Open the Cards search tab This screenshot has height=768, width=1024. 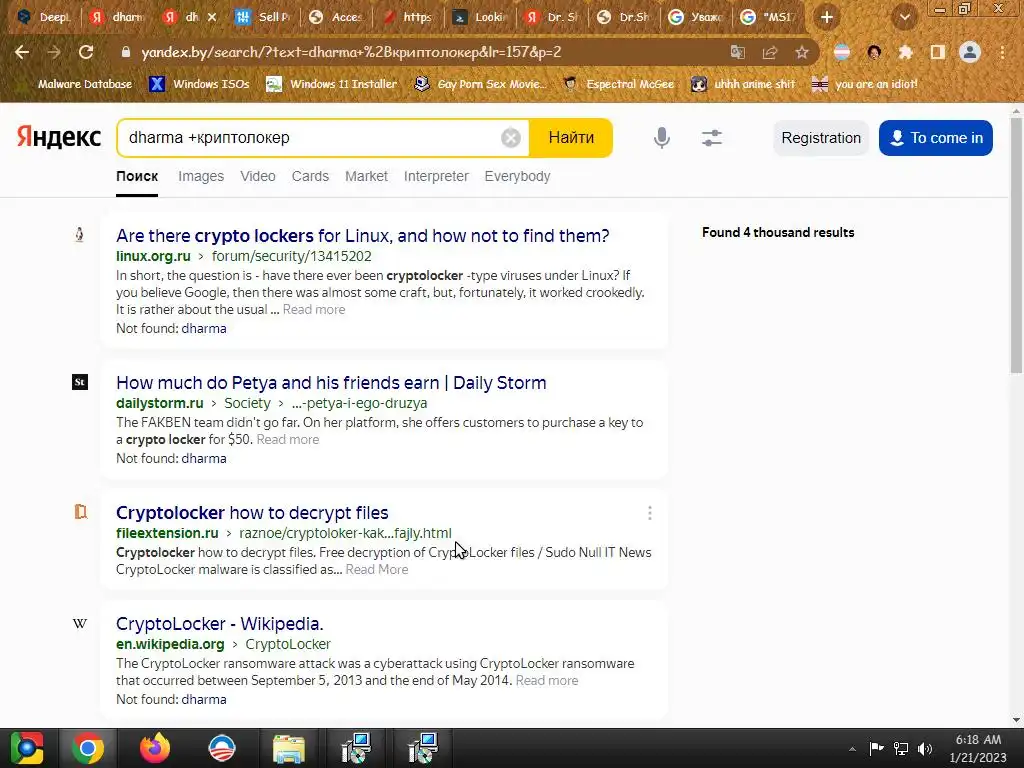pyautogui.click(x=310, y=176)
